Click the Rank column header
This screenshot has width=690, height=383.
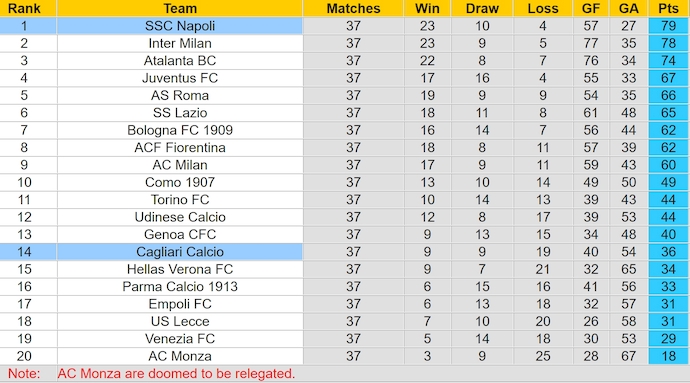click(24, 8)
